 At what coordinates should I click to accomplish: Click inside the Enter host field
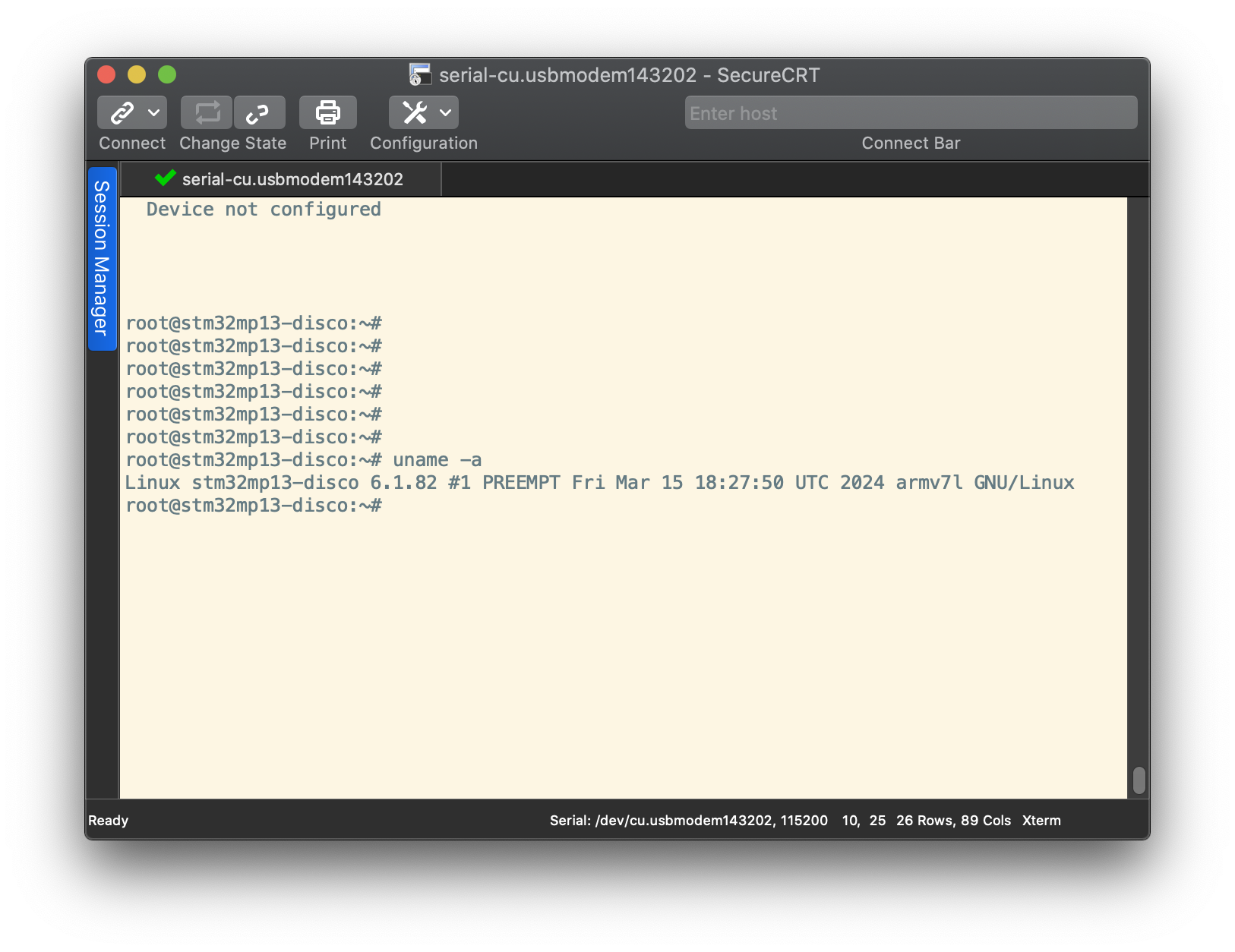(835, 112)
